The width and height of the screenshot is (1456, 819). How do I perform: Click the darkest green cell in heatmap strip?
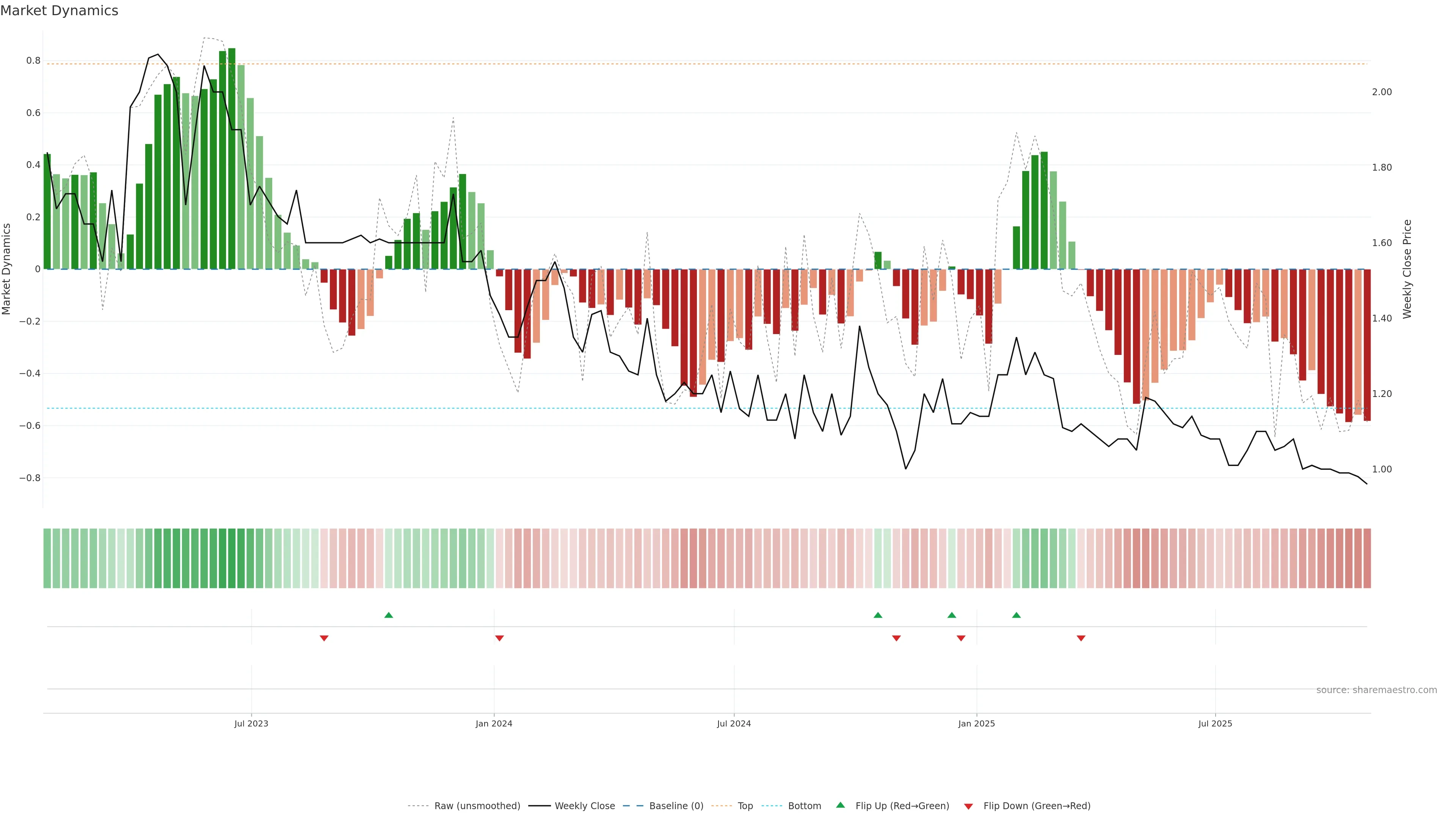pos(232,558)
